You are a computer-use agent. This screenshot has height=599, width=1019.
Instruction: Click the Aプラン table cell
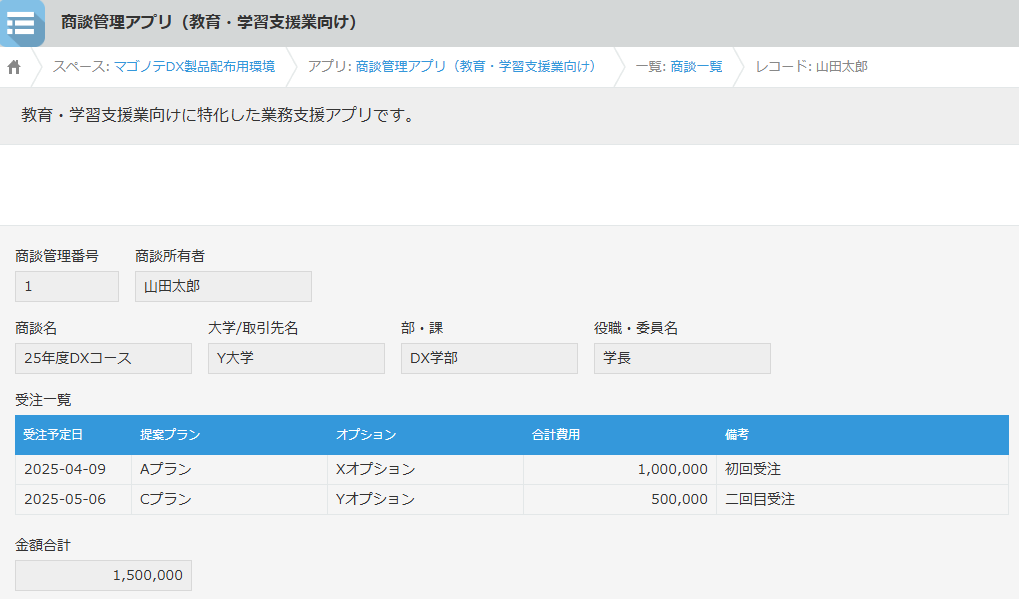tap(230, 469)
